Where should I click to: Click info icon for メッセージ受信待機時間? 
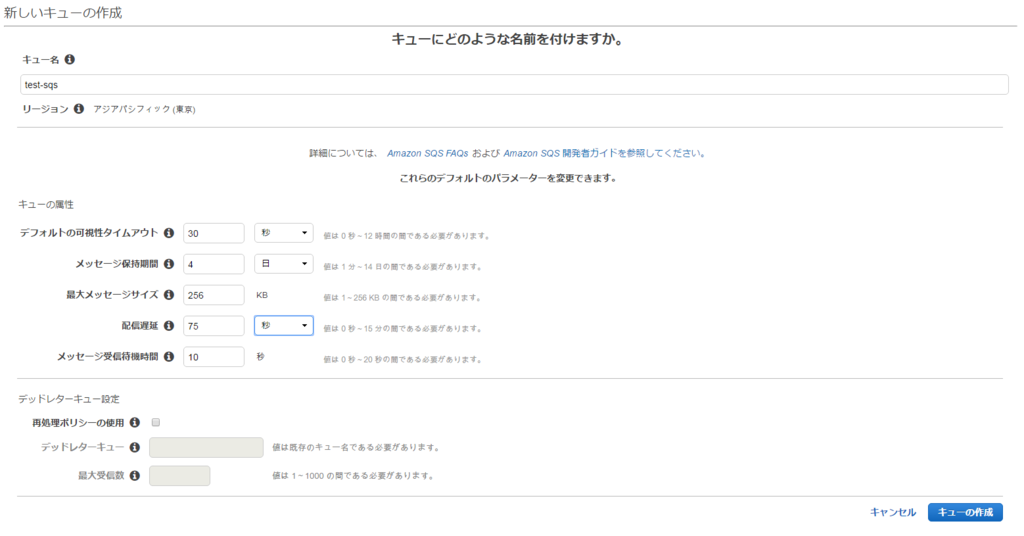169,356
